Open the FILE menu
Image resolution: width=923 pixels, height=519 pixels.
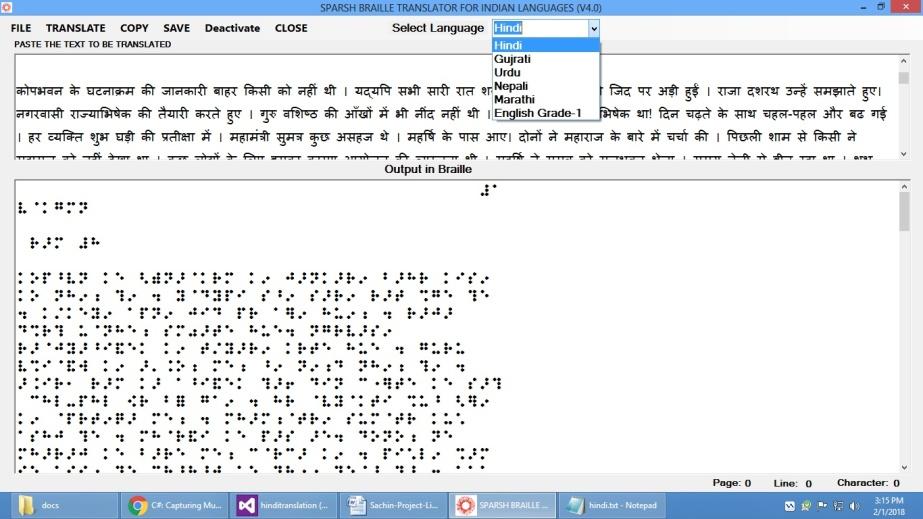21,28
